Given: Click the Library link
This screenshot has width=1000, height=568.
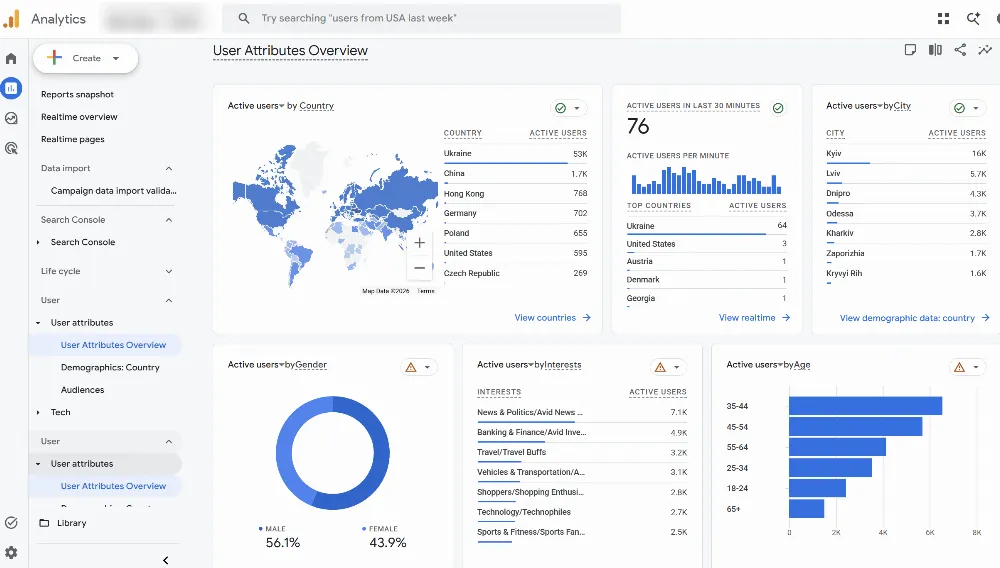Looking at the screenshot, I should pos(71,523).
